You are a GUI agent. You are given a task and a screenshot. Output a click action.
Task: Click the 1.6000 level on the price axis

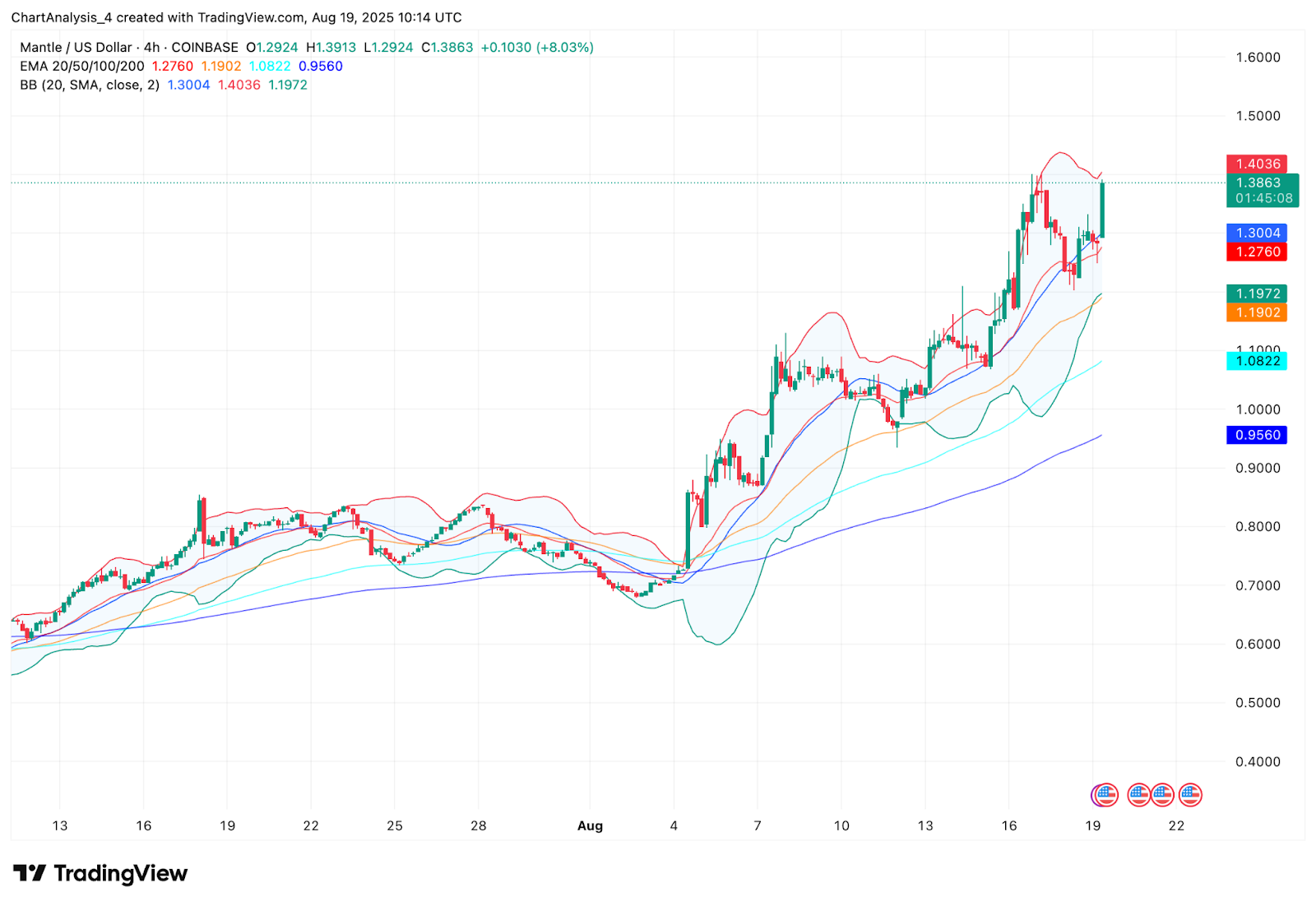click(1258, 58)
